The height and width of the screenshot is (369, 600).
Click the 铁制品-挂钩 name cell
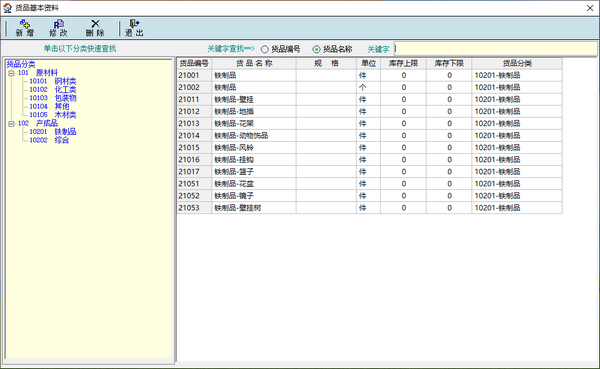click(x=254, y=160)
